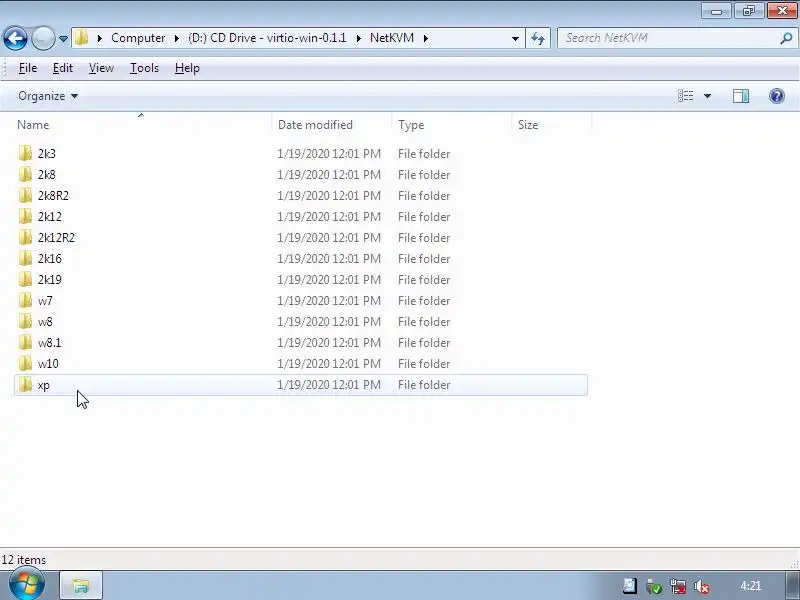Expand the arrow before Computer in breadcrumb

100,38
